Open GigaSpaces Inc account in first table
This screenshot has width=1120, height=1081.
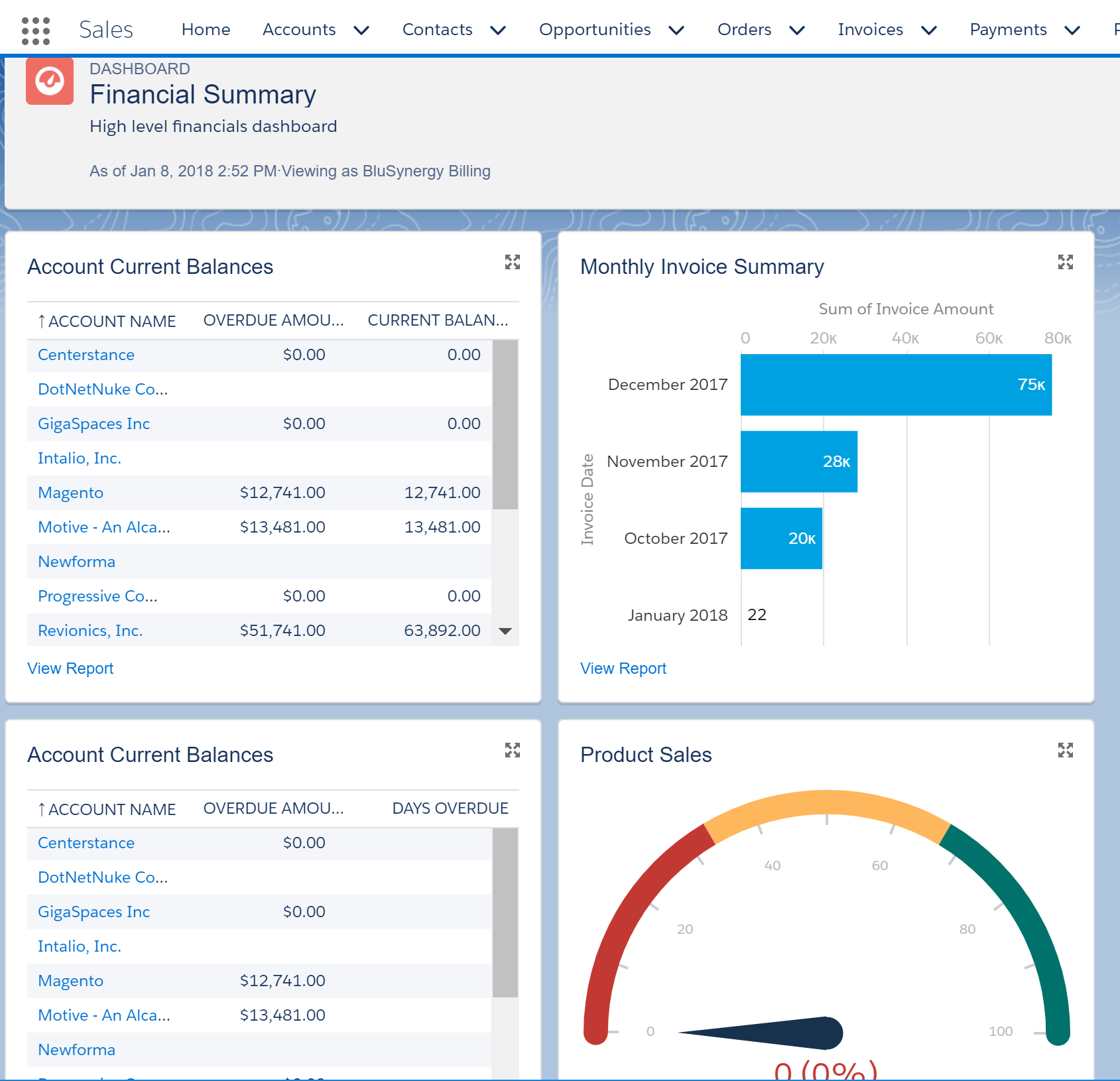tap(93, 424)
